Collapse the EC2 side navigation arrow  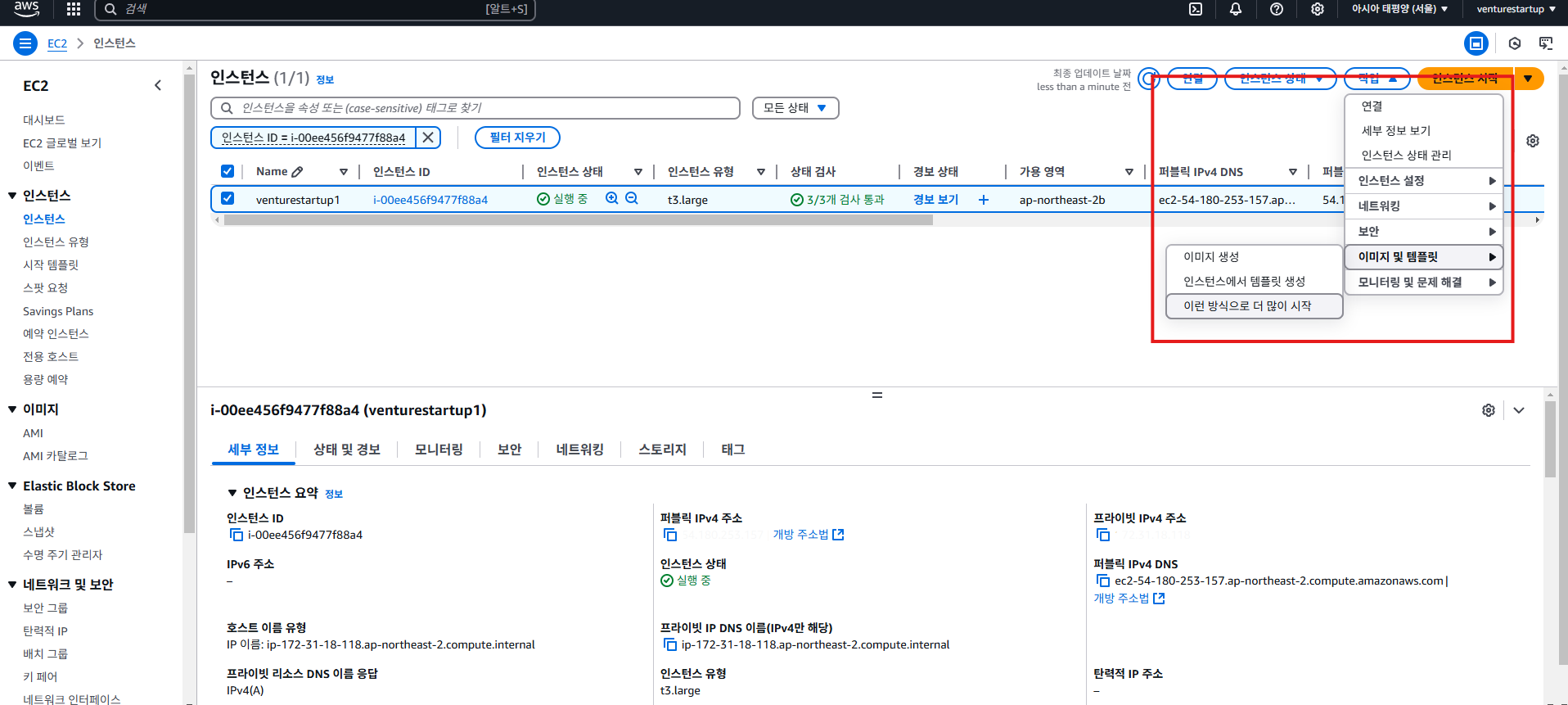pos(158,85)
